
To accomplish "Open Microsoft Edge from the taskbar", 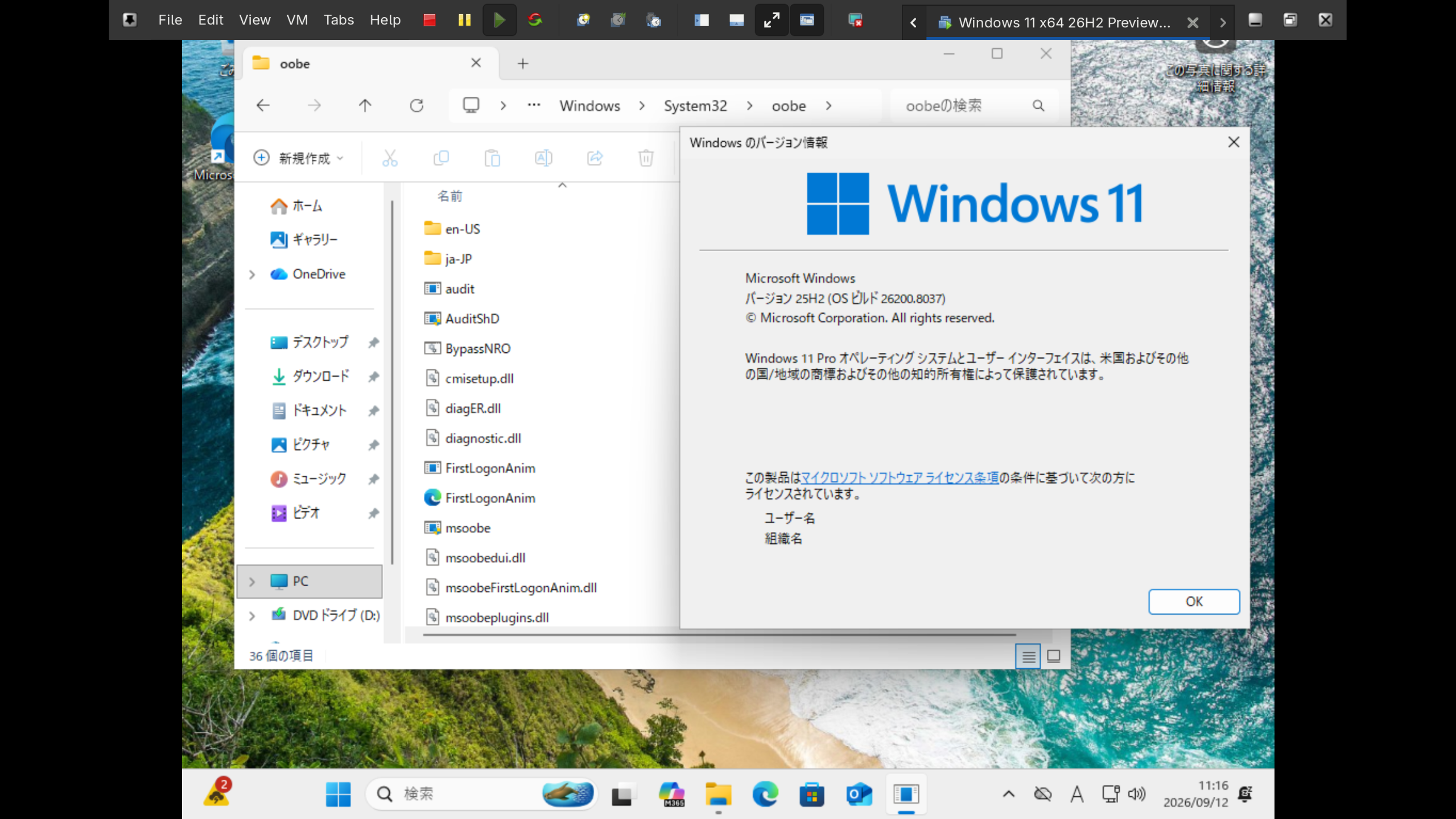I will 765,794.
